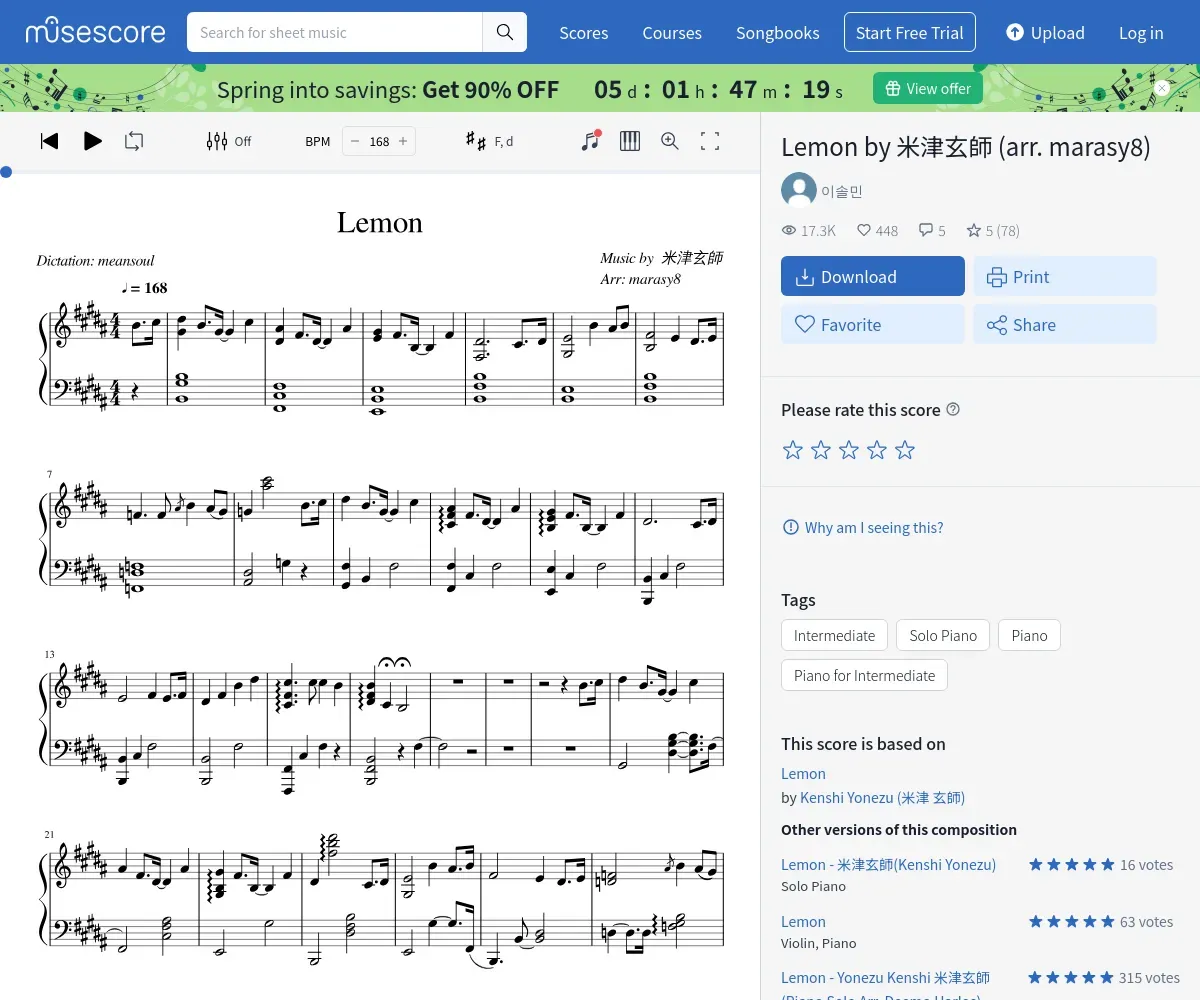Open Lemon - Yonezu Kenshi 米津玄師 version
Image resolution: width=1200 pixels, height=1000 pixels.
[x=885, y=977]
